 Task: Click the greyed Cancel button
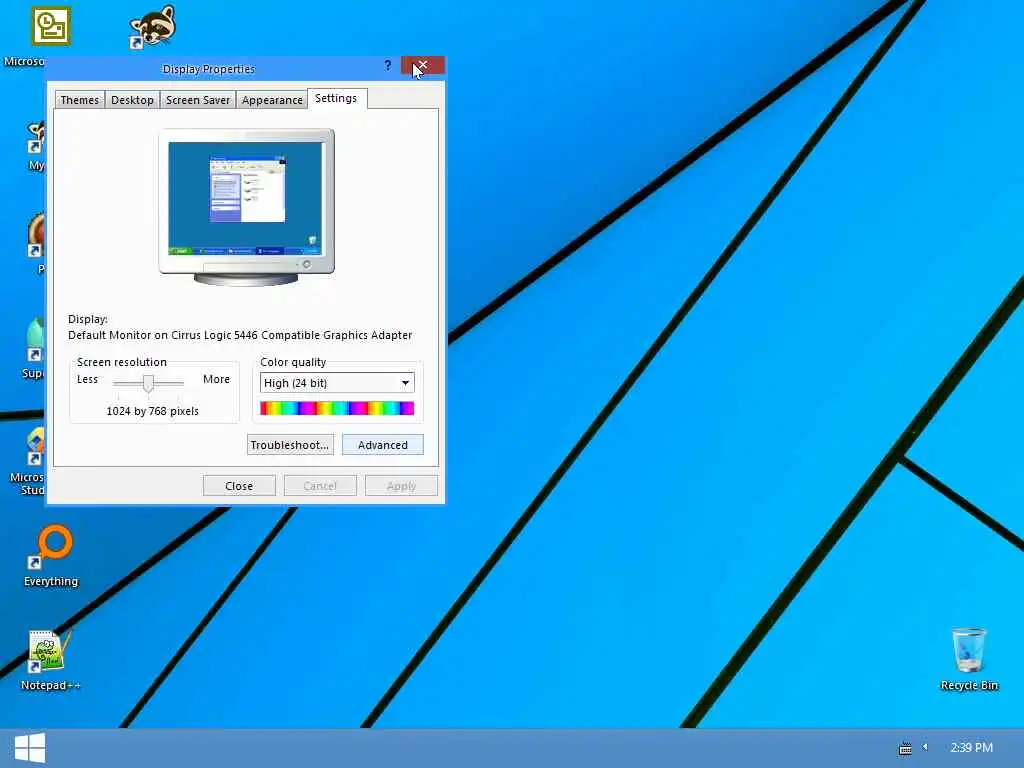click(320, 486)
